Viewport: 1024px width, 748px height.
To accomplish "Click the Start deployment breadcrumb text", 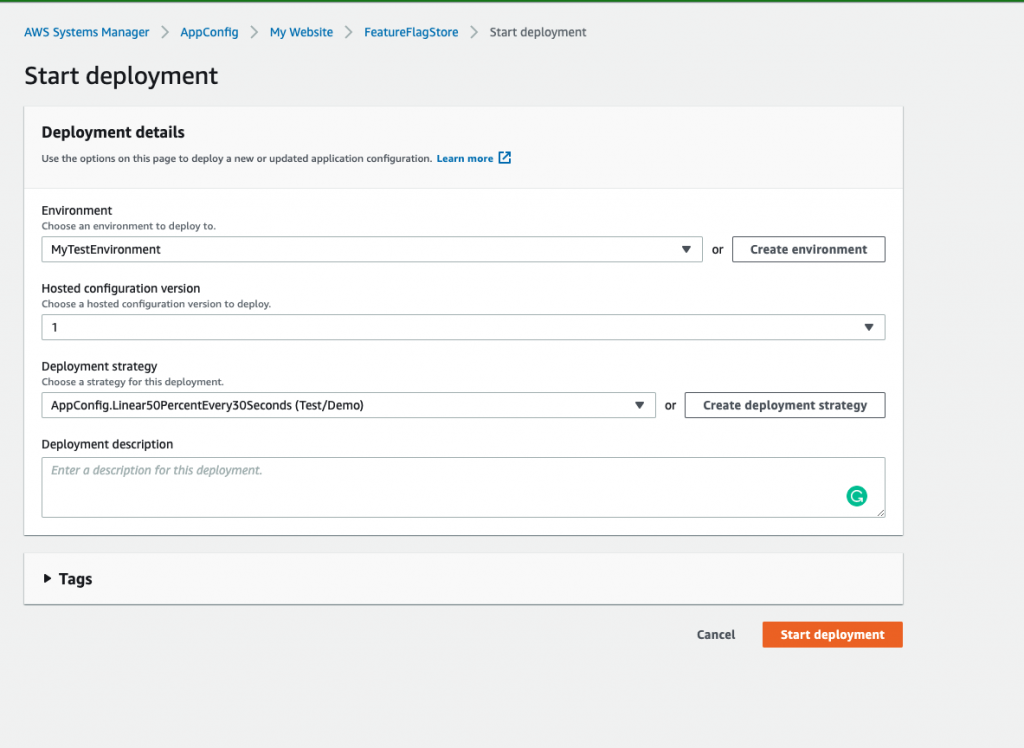I will [538, 32].
